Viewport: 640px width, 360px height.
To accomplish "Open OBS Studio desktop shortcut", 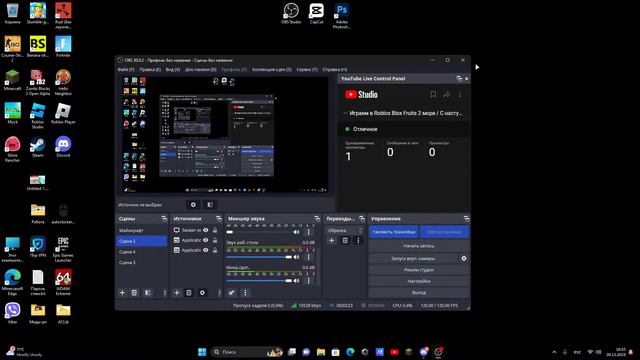I will coord(291,14).
